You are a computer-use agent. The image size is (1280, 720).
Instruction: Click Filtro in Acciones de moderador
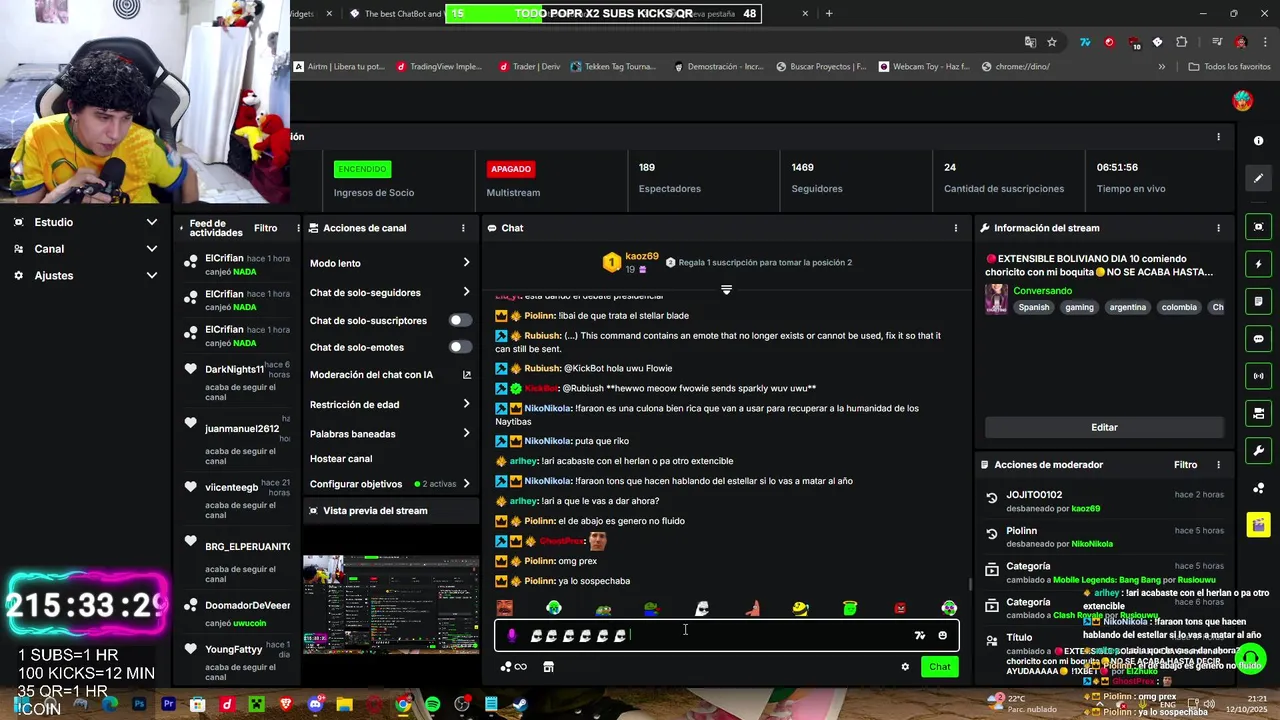coord(1185,465)
